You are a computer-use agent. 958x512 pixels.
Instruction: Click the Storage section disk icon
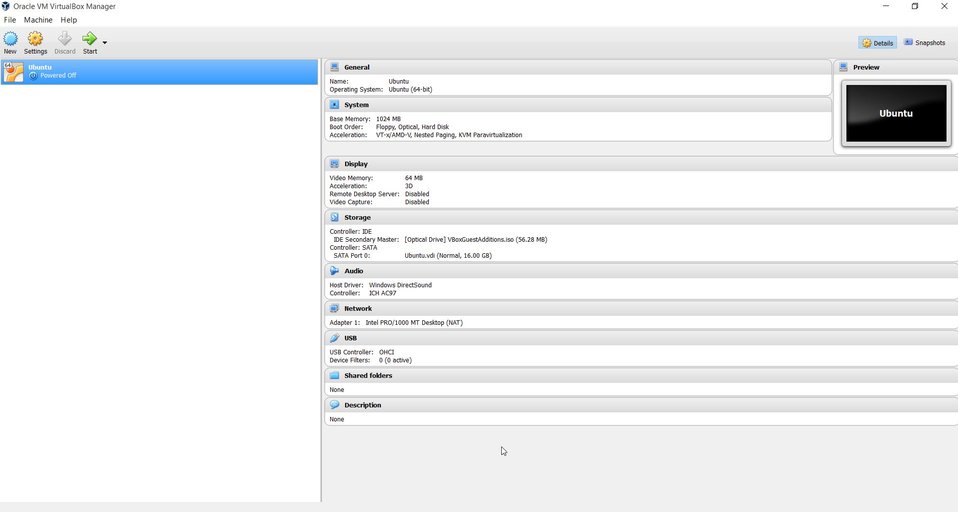pyautogui.click(x=334, y=218)
